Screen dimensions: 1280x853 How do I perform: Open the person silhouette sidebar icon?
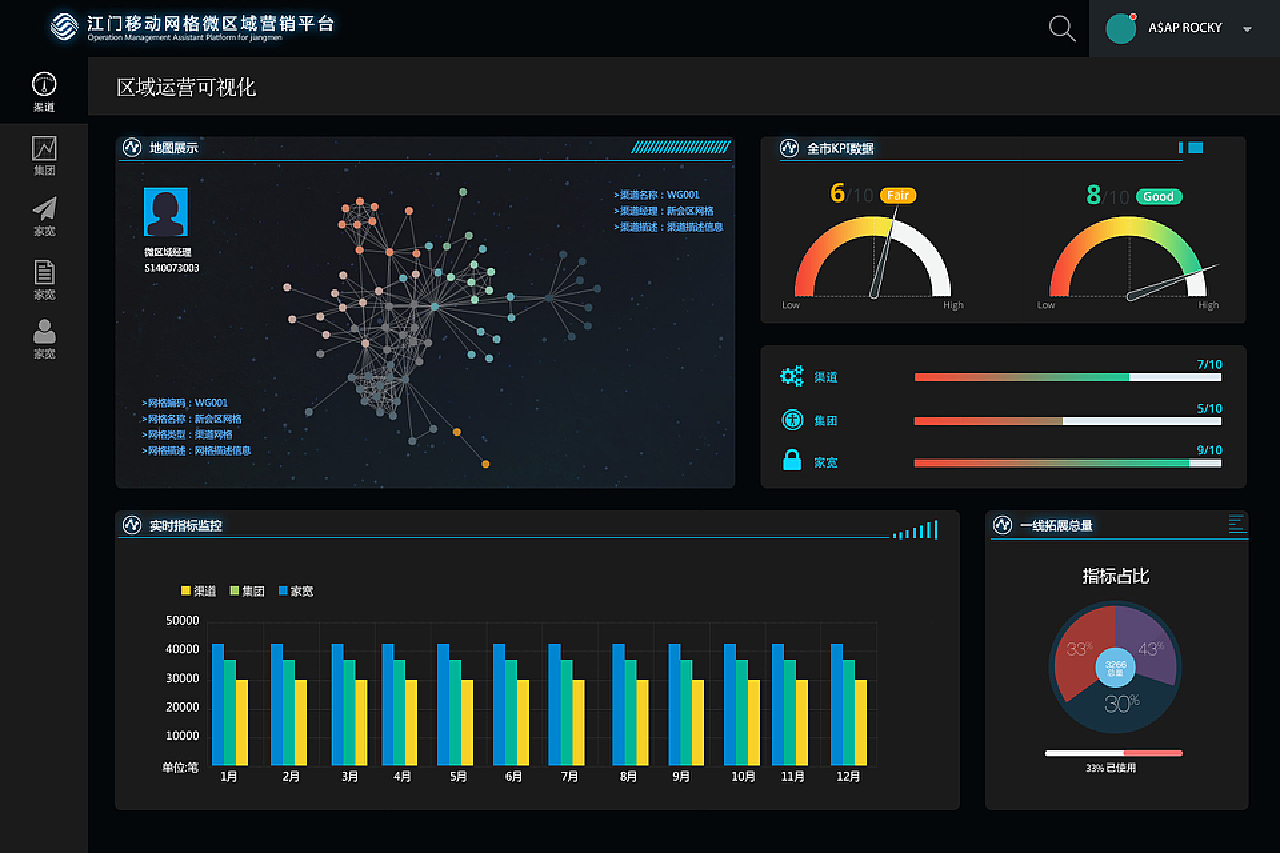coord(44,331)
